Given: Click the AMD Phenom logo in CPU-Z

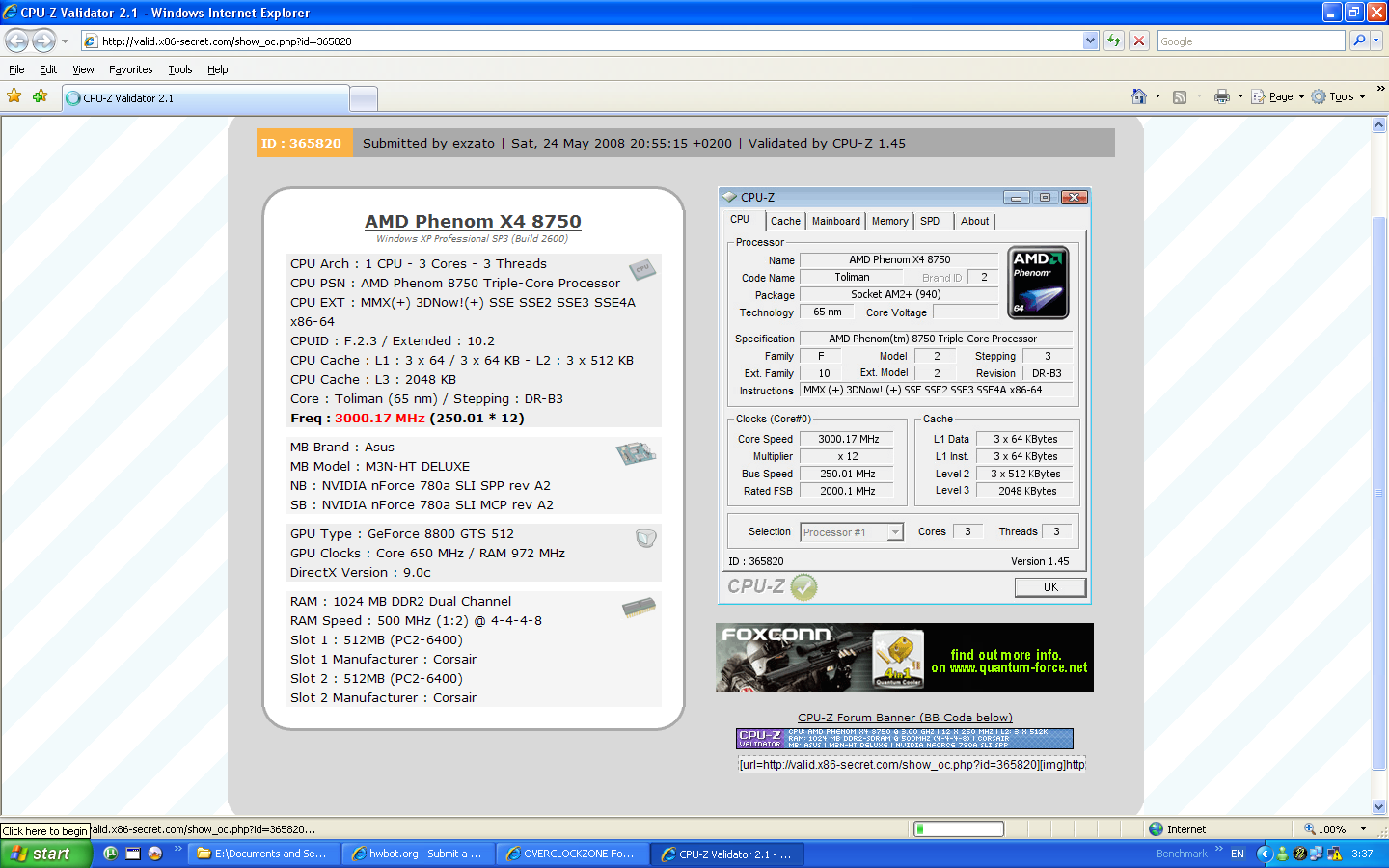Looking at the screenshot, I should [x=1038, y=283].
